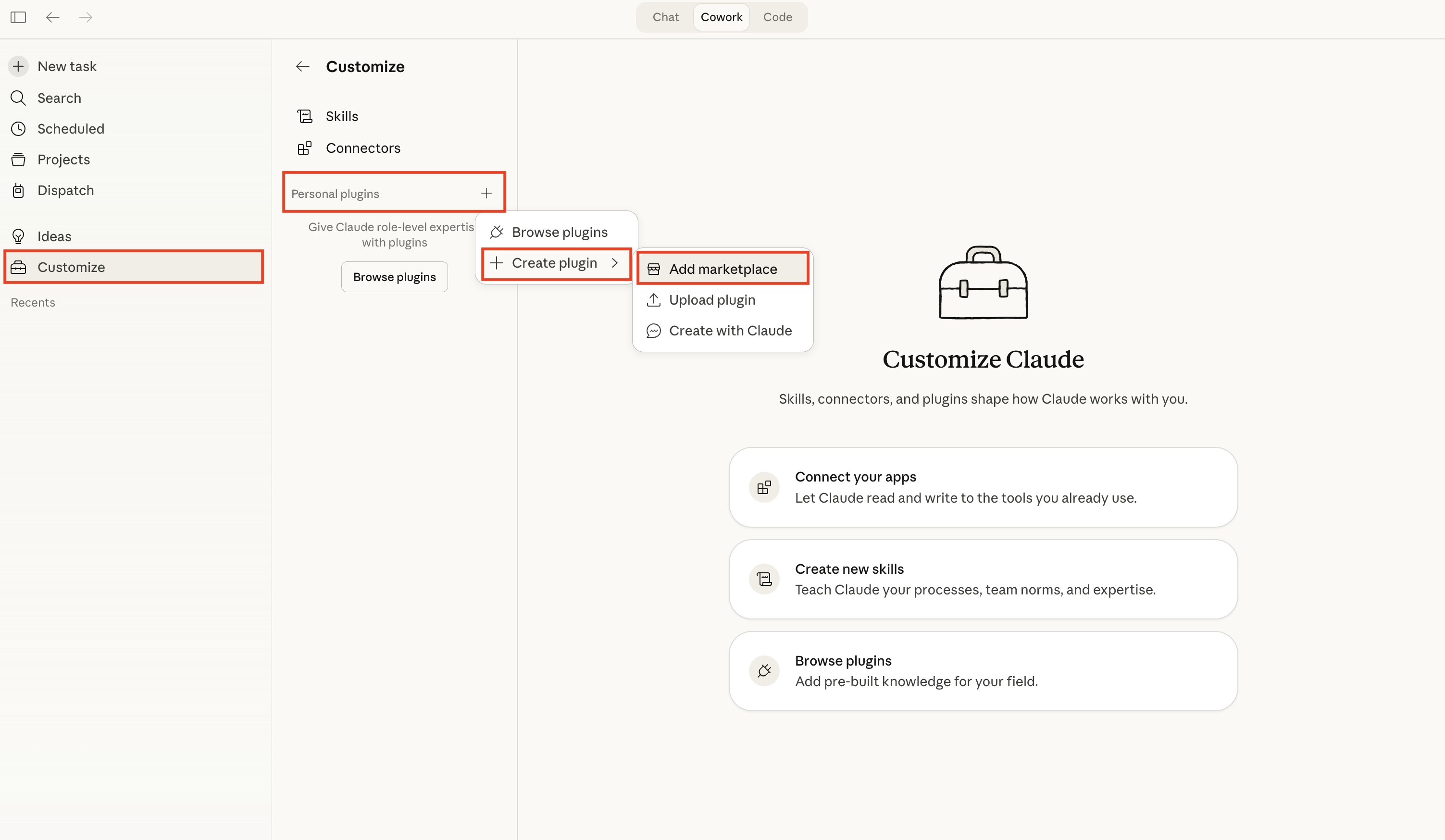Open Scheduled tasks via the clock icon
The image size is (1445, 840).
(18, 128)
